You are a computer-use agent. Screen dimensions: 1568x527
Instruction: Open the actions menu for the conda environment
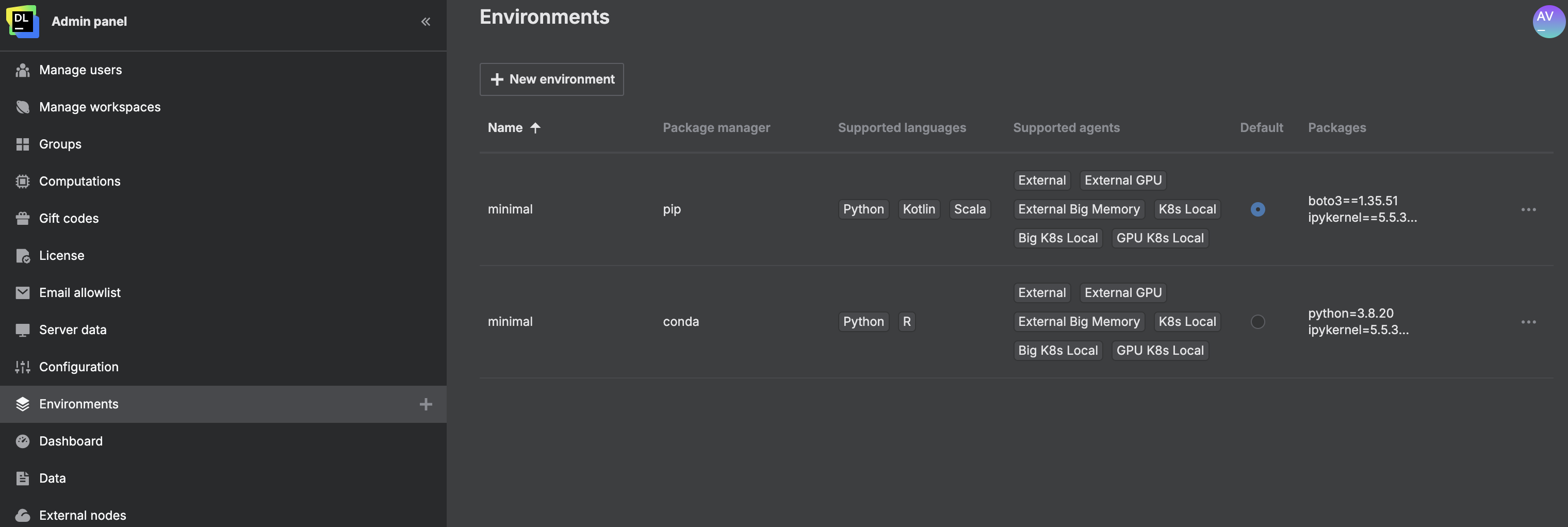[1529, 321]
